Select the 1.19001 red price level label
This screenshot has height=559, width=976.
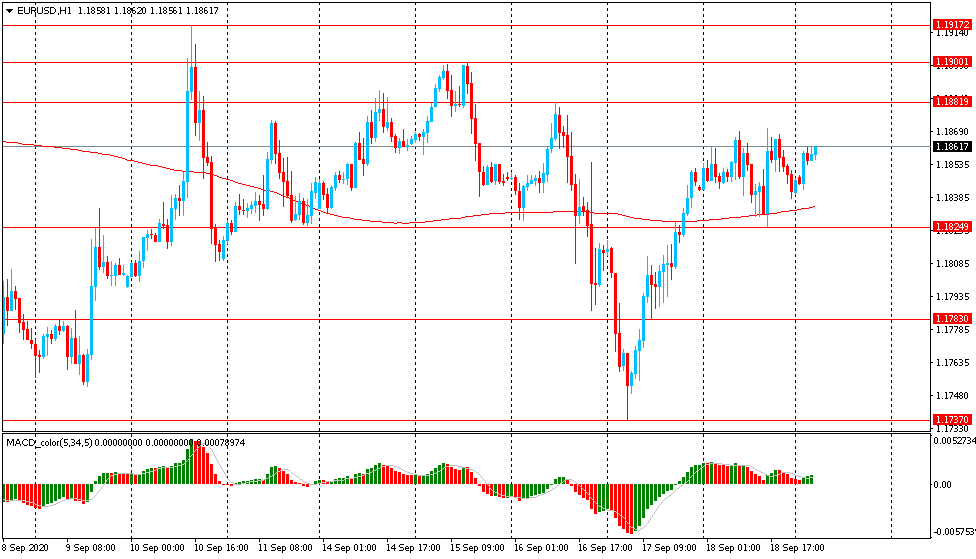coord(952,62)
